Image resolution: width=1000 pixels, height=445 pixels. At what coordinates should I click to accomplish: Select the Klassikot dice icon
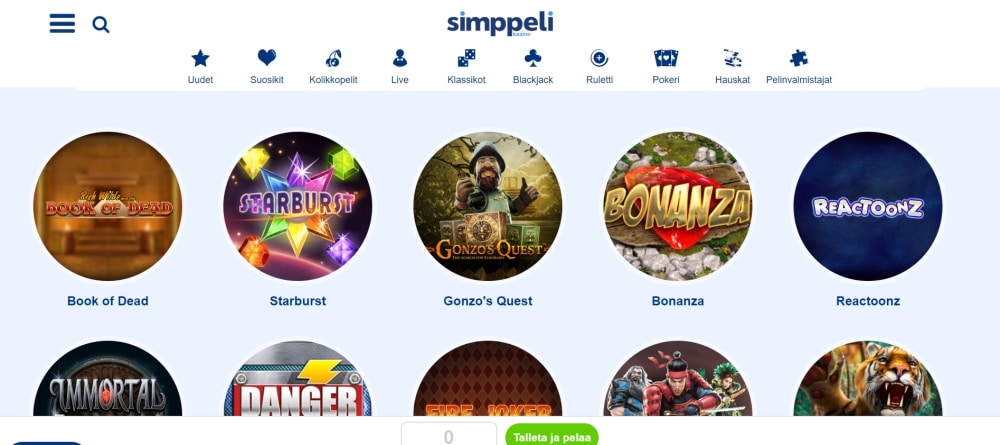point(466,58)
